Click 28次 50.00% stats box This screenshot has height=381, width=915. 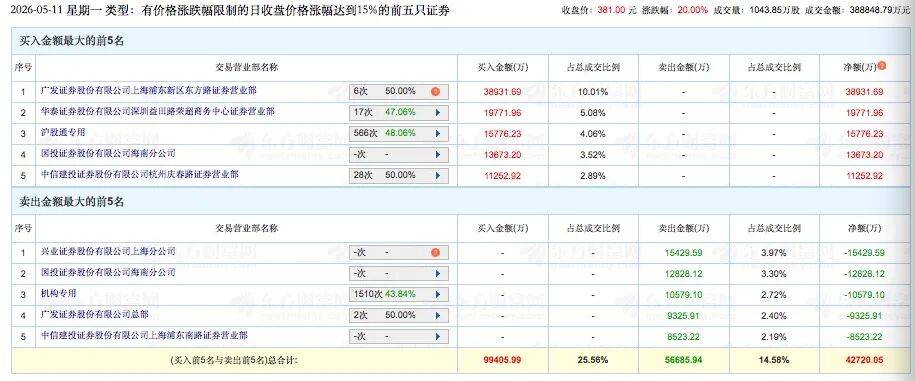(x=399, y=176)
